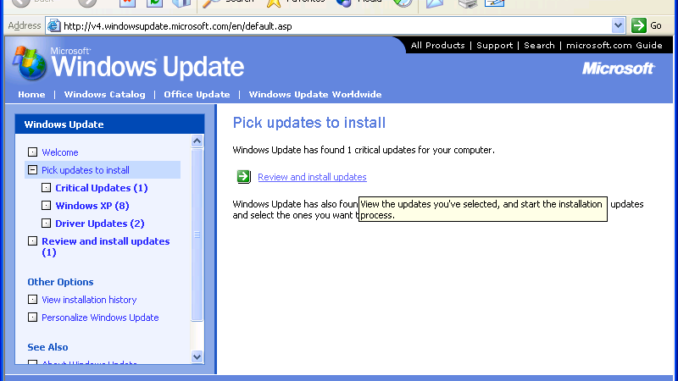Viewport: 678px width, 381px height.
Task: Open the Welcome link in the sidebar
Action: click(60, 152)
